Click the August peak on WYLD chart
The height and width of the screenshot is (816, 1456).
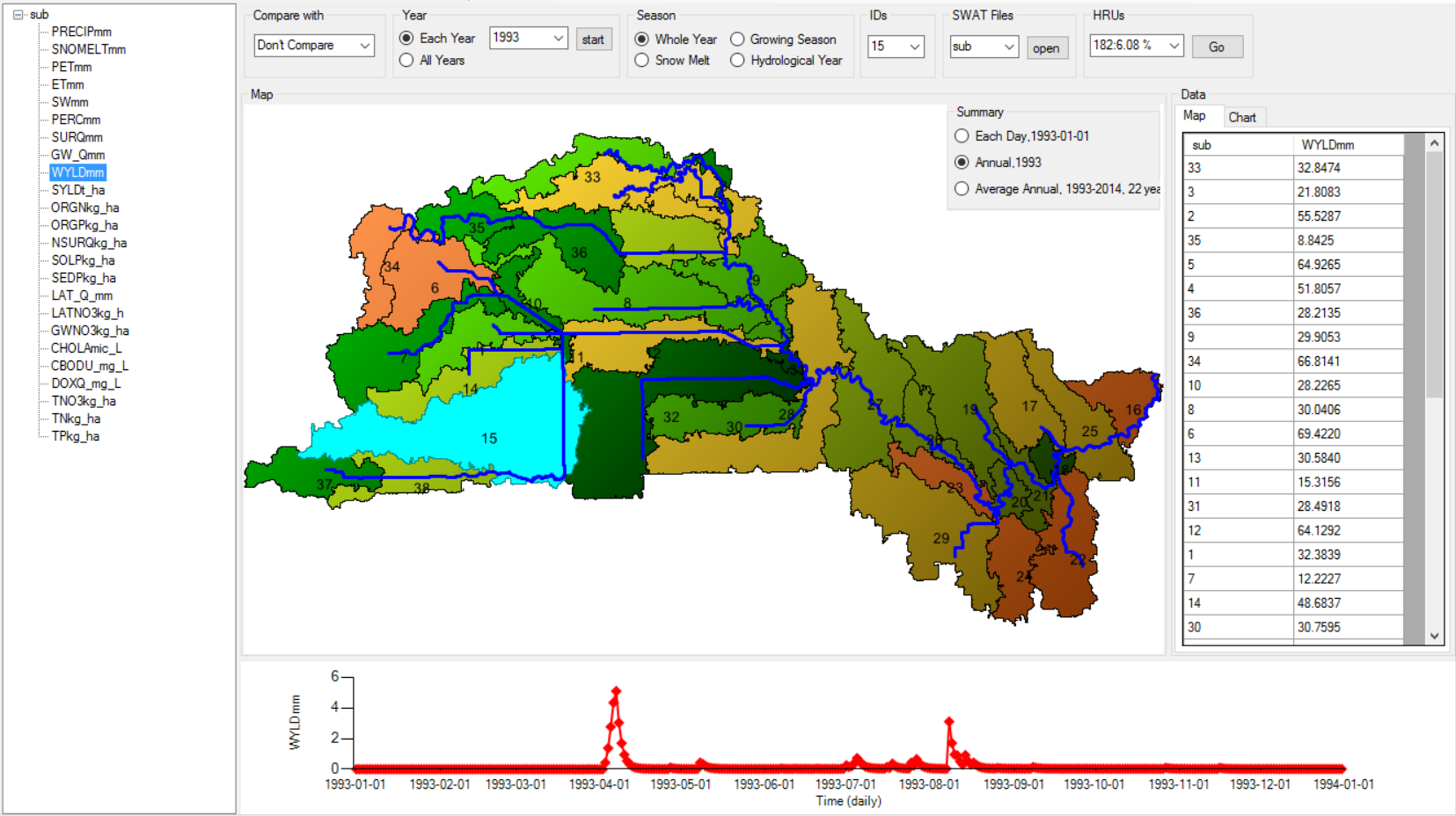click(949, 721)
